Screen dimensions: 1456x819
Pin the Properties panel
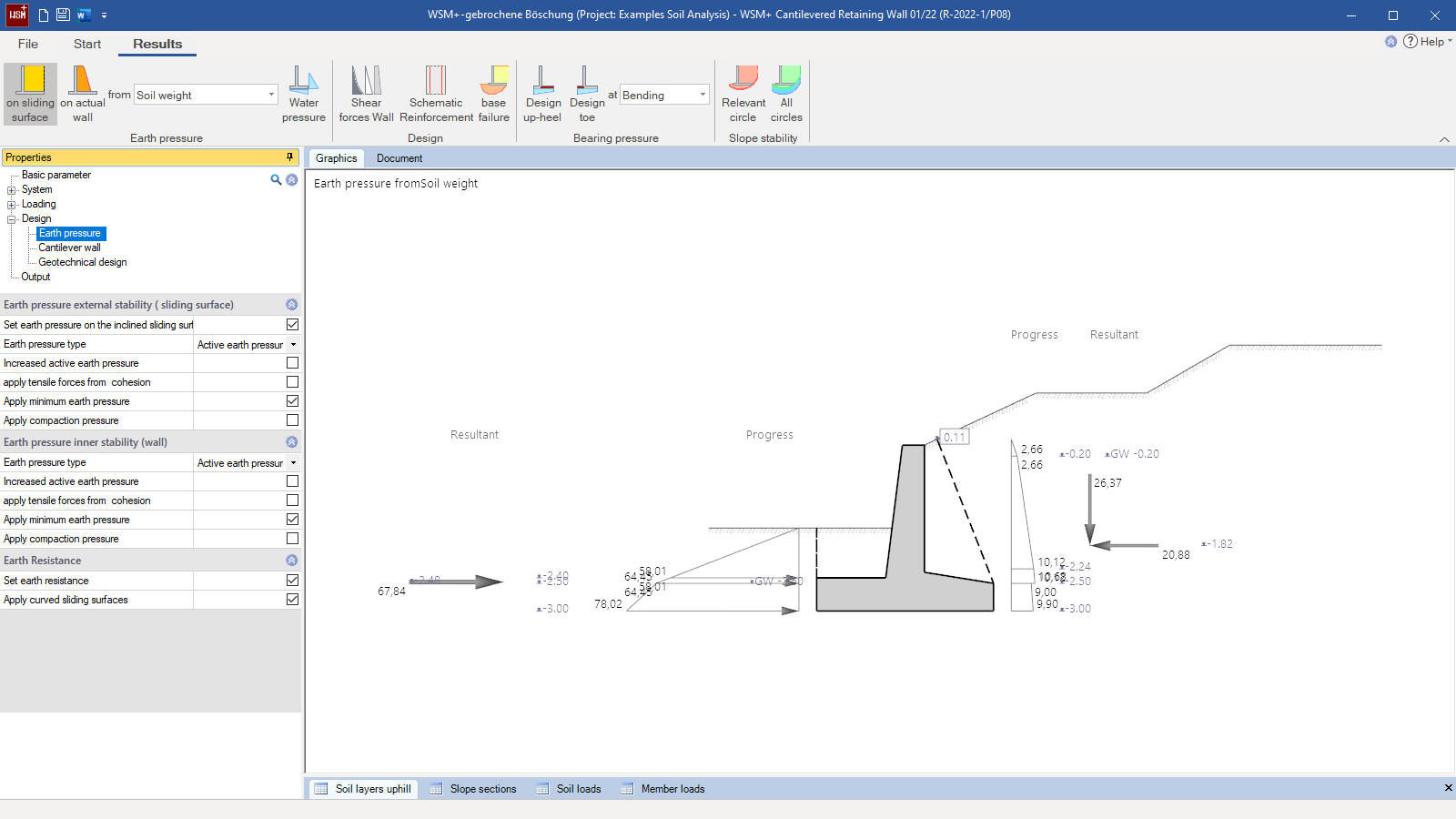(x=290, y=157)
